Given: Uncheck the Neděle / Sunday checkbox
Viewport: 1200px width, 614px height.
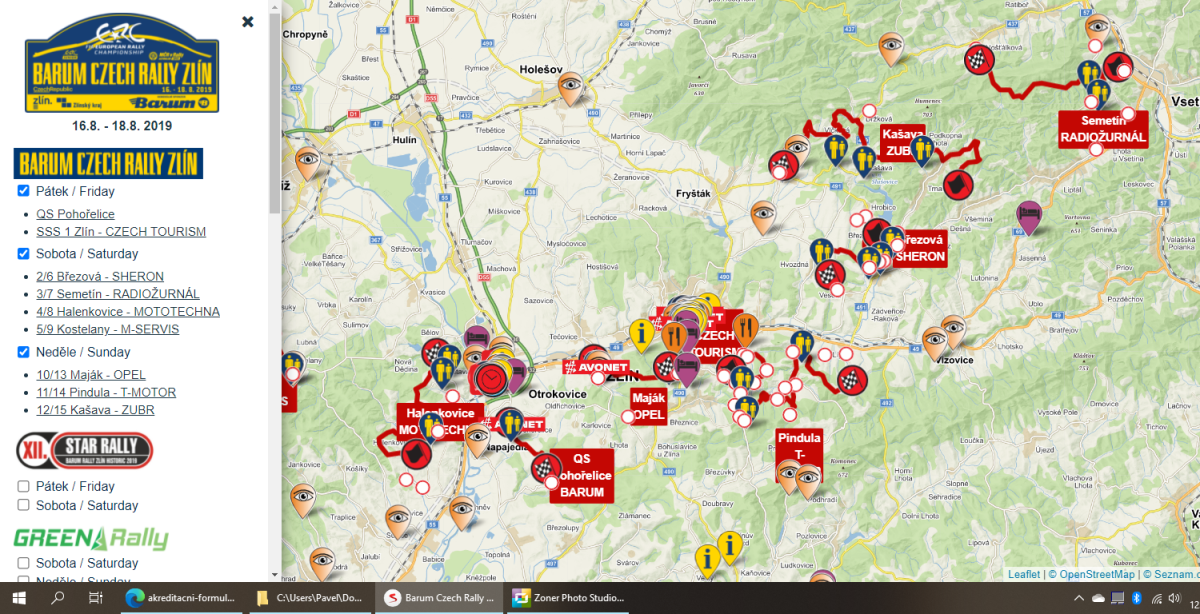Looking at the screenshot, I should pyautogui.click(x=24, y=352).
